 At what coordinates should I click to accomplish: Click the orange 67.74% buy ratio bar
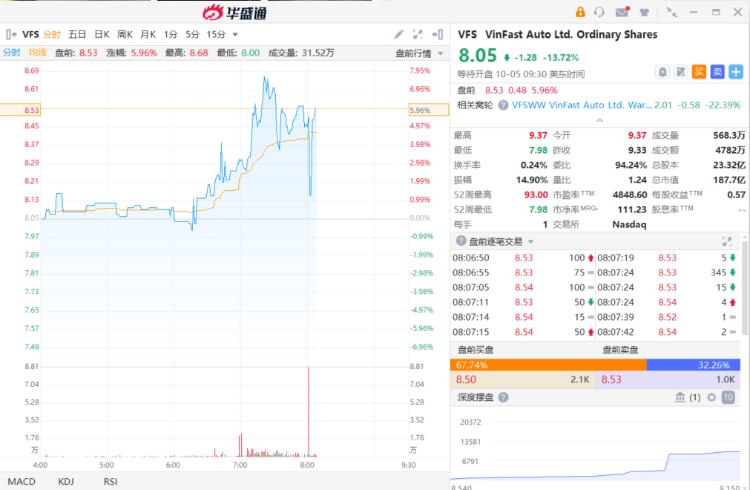coord(548,365)
